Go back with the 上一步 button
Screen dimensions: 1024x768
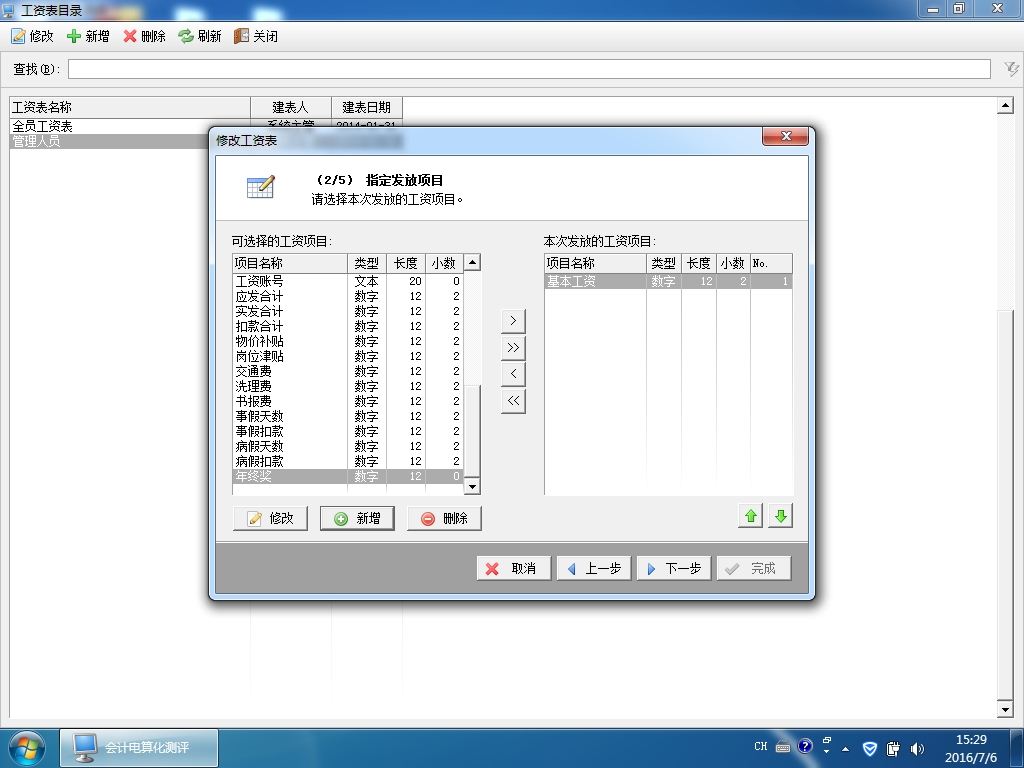[594, 568]
